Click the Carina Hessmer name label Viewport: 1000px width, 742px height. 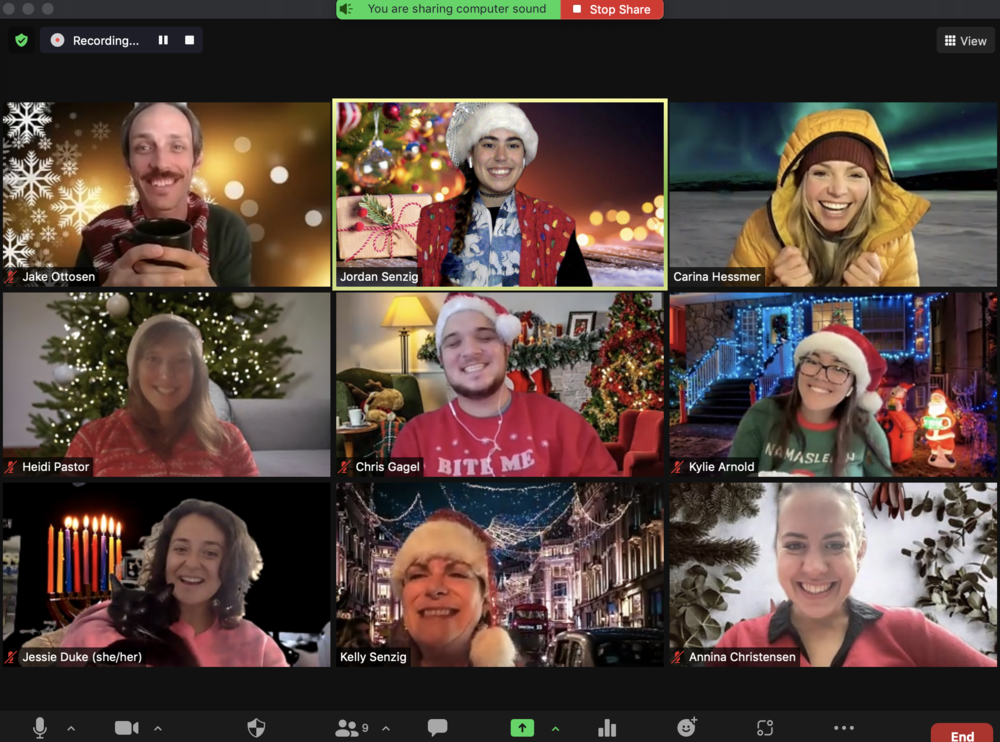coord(717,276)
